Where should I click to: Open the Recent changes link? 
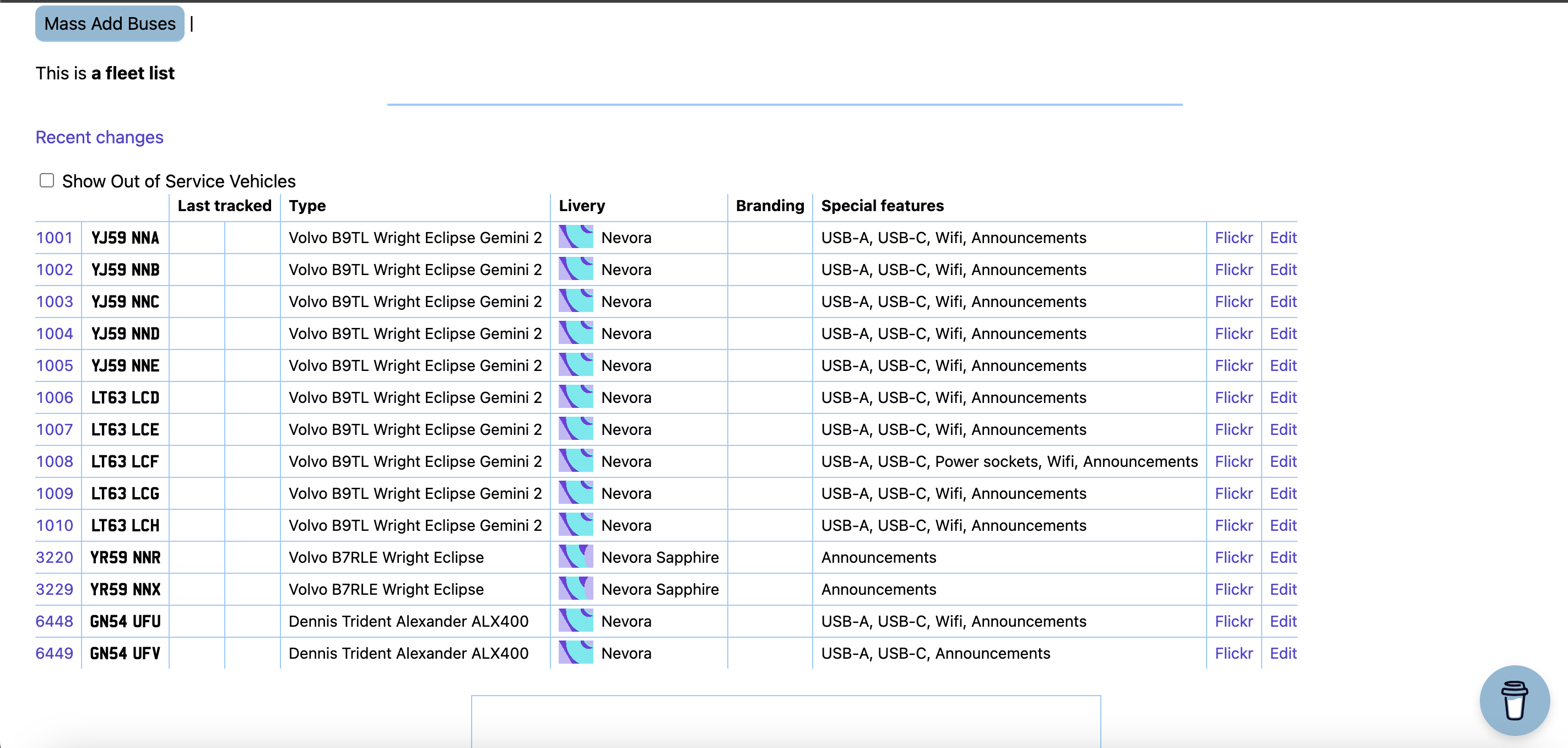[x=99, y=137]
